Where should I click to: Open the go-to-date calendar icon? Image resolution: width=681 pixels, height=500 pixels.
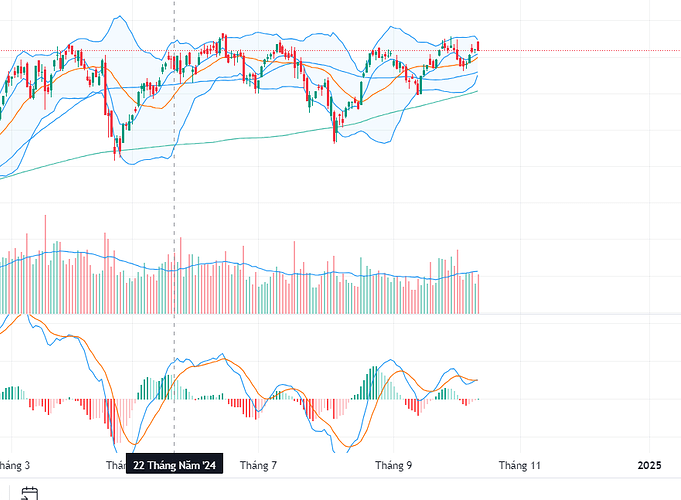pos(29,492)
